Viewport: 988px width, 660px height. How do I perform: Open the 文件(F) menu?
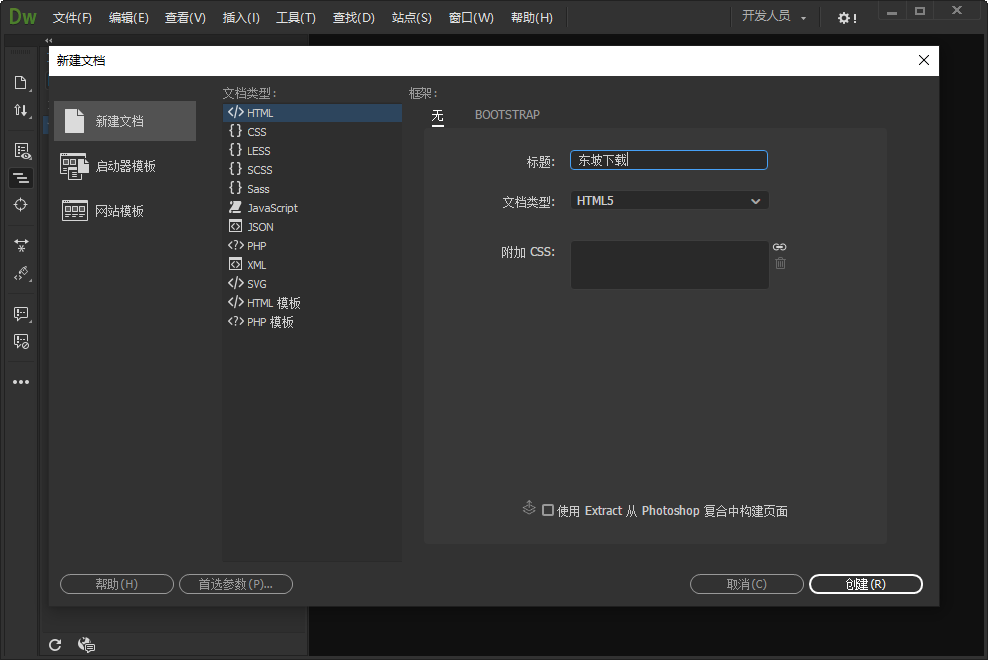pos(72,18)
